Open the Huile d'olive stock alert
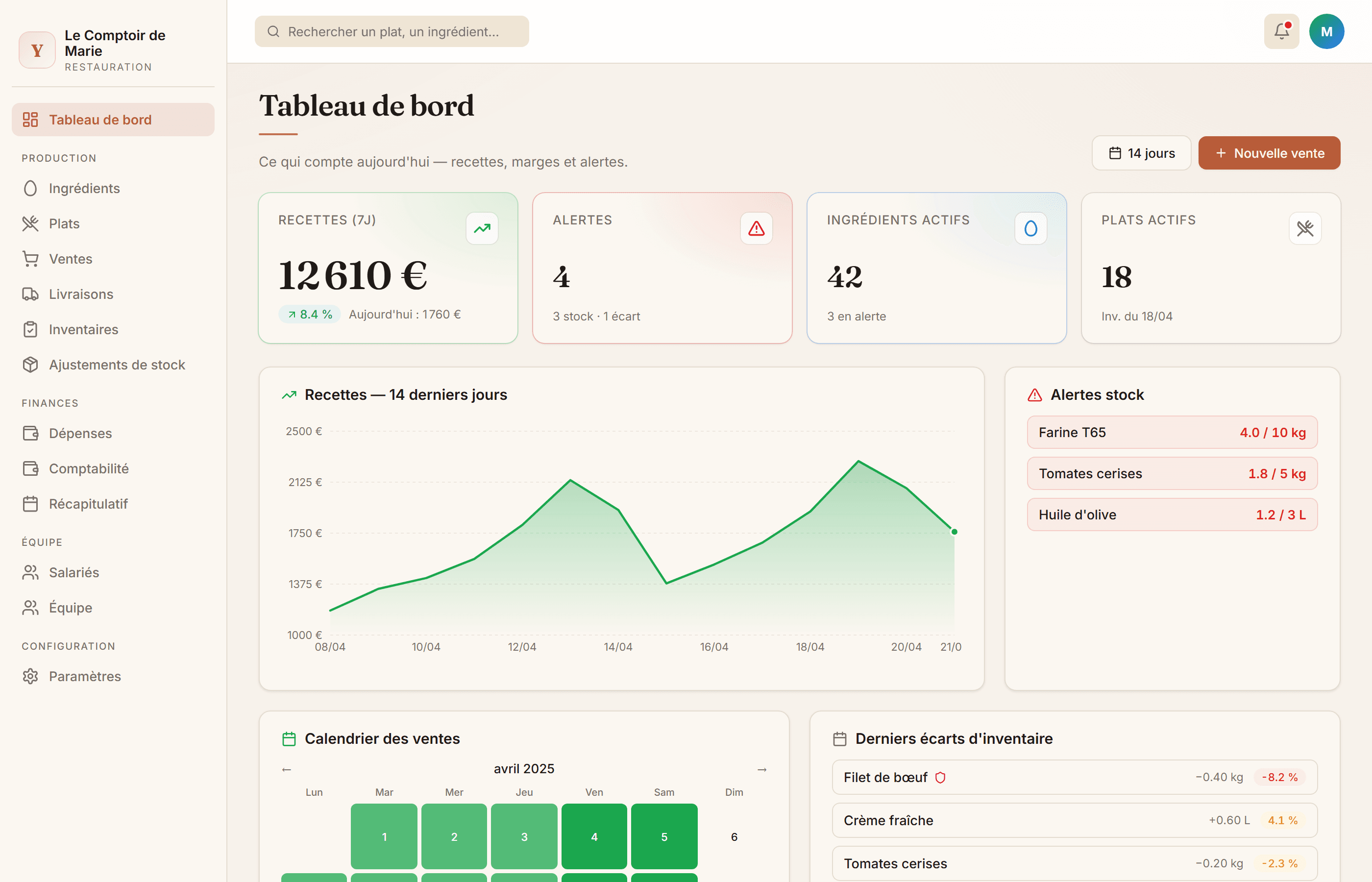 1172,515
